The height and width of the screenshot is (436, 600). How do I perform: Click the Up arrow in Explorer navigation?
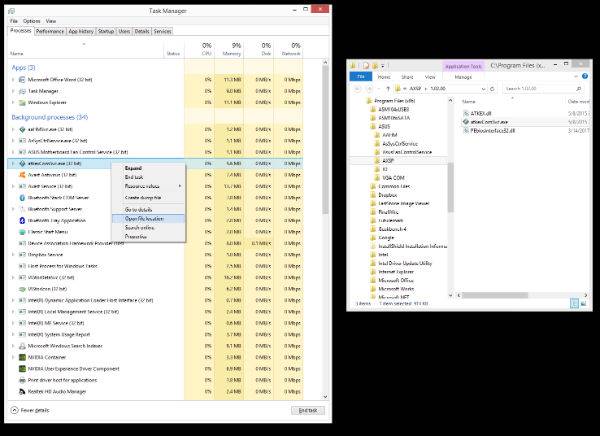(388, 88)
